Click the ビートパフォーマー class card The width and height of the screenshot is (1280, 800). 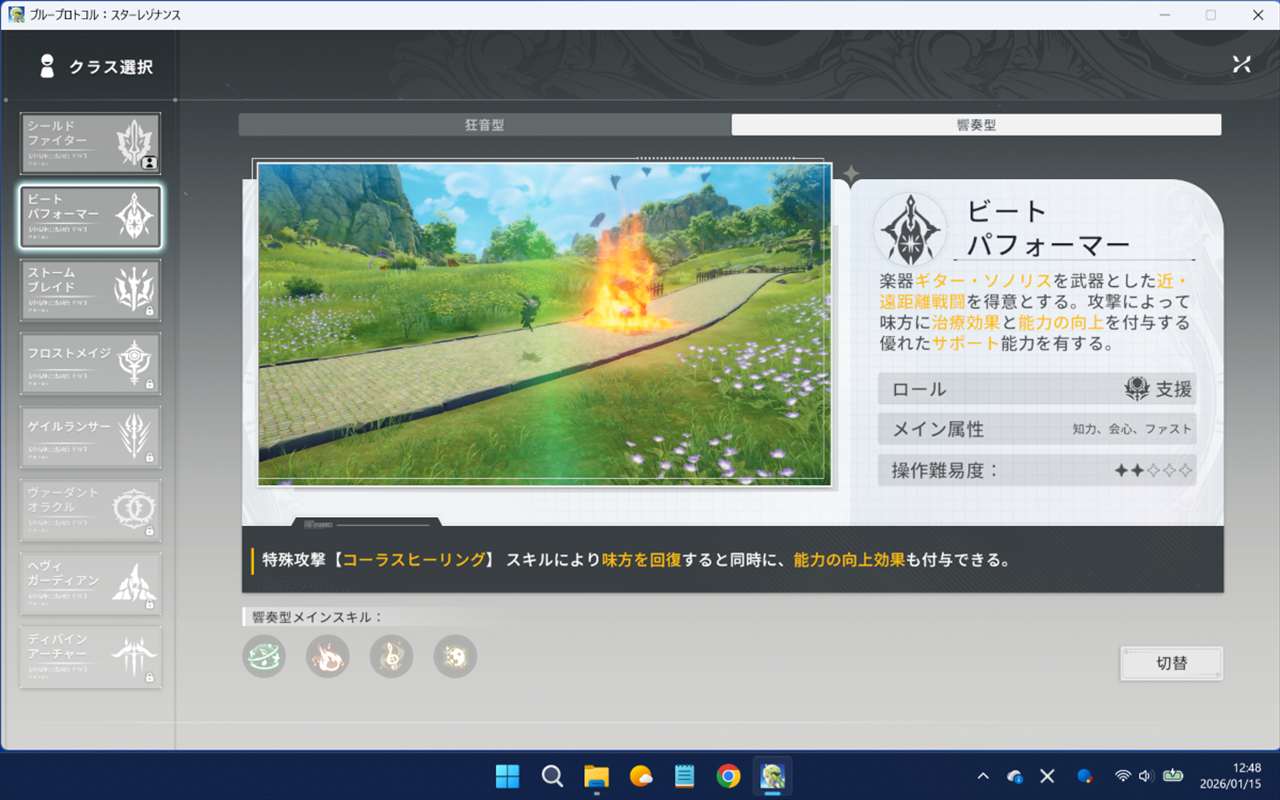tap(90, 216)
